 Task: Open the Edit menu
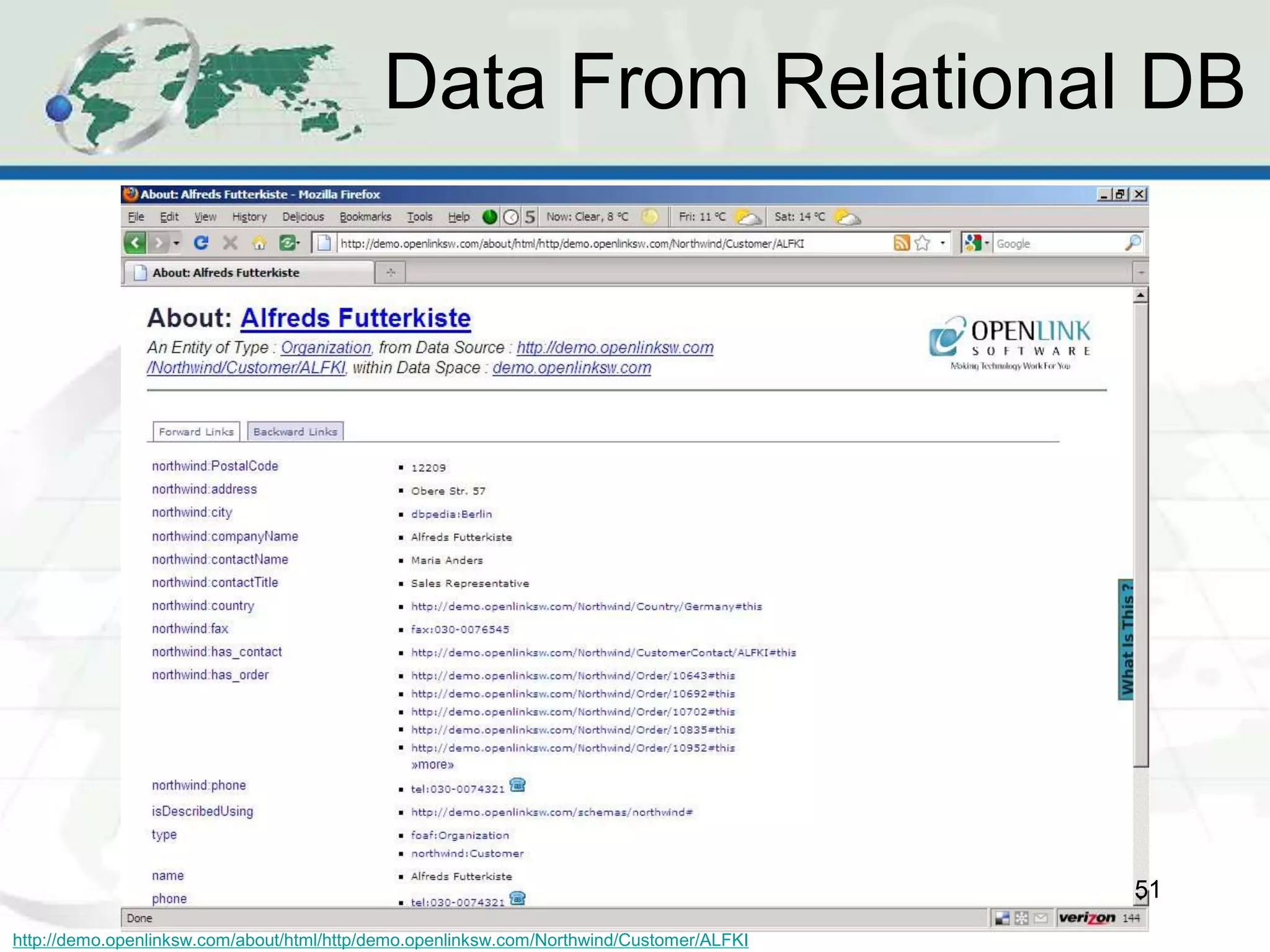coord(169,217)
